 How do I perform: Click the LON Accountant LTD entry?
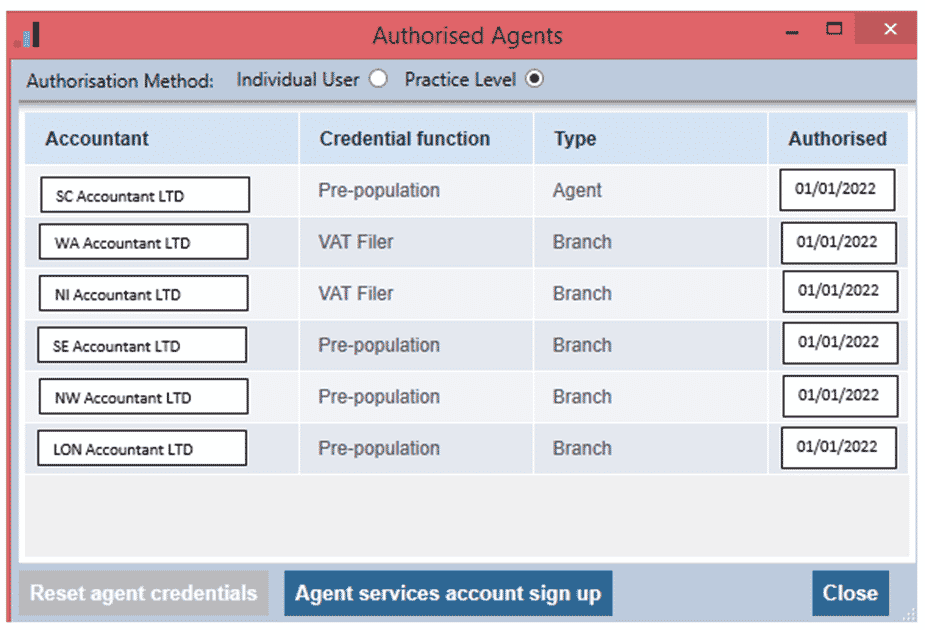click(x=141, y=448)
